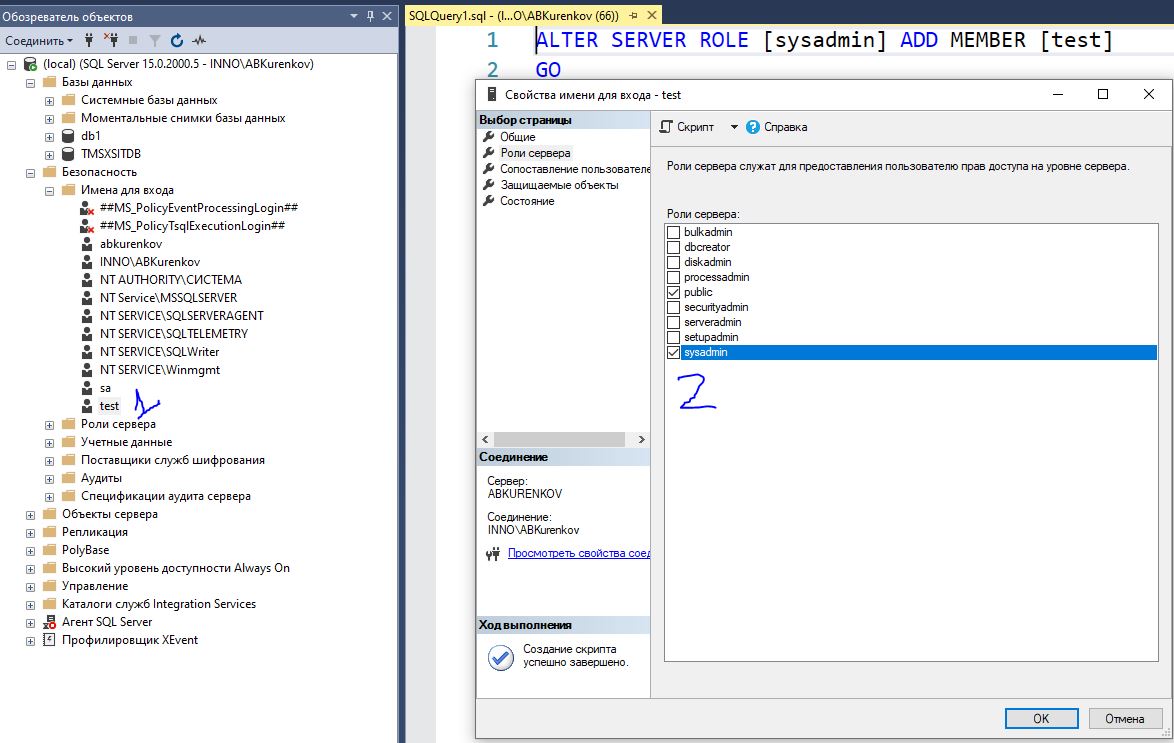This screenshot has height=743, width=1174.
Task: Refresh the Object Explorer tree
Action: 177,41
